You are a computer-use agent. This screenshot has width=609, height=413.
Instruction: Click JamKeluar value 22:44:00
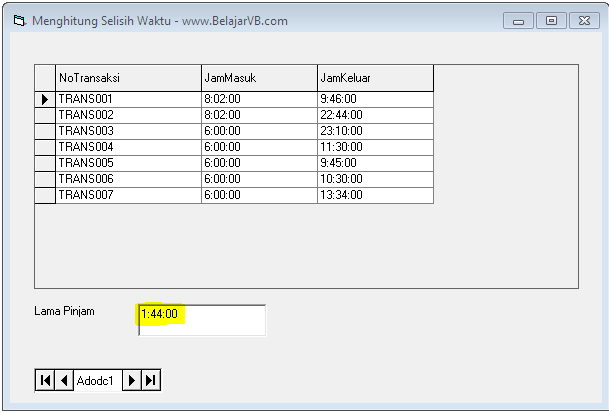click(x=375, y=115)
